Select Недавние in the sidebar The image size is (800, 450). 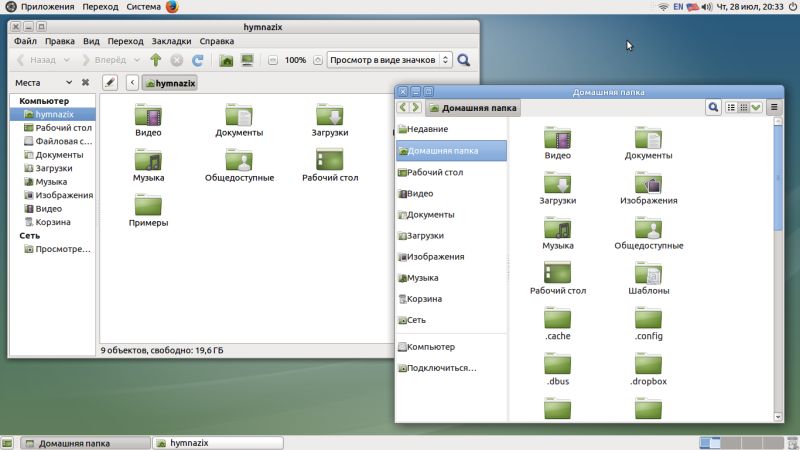coord(452,129)
